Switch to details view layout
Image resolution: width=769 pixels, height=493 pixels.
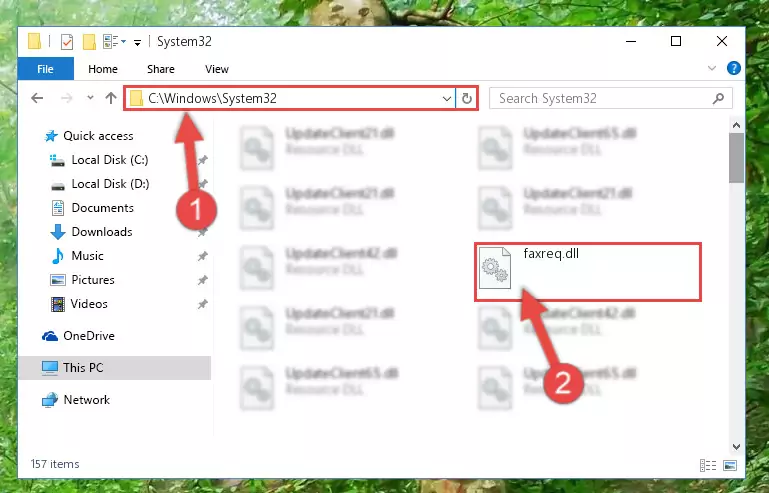click(708, 465)
